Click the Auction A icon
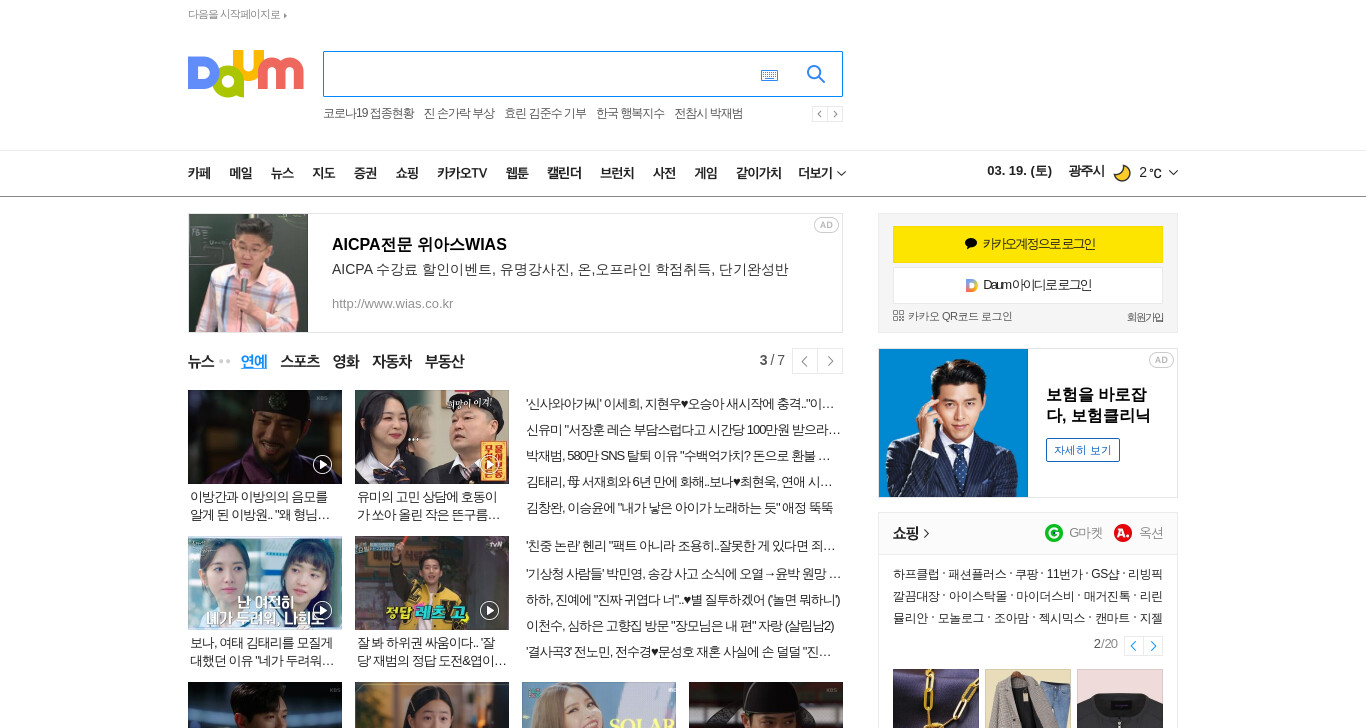Image resolution: width=1366 pixels, height=728 pixels. [1123, 533]
